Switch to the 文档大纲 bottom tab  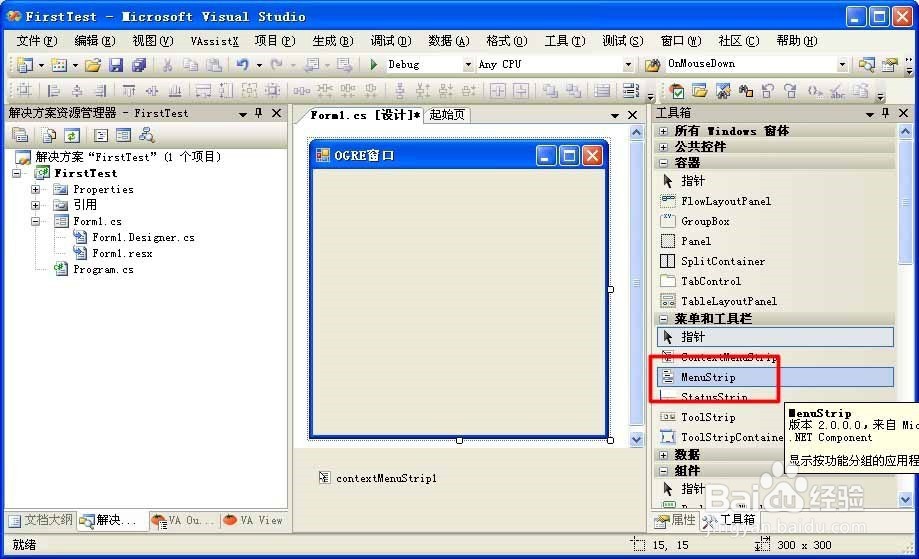coord(41,520)
